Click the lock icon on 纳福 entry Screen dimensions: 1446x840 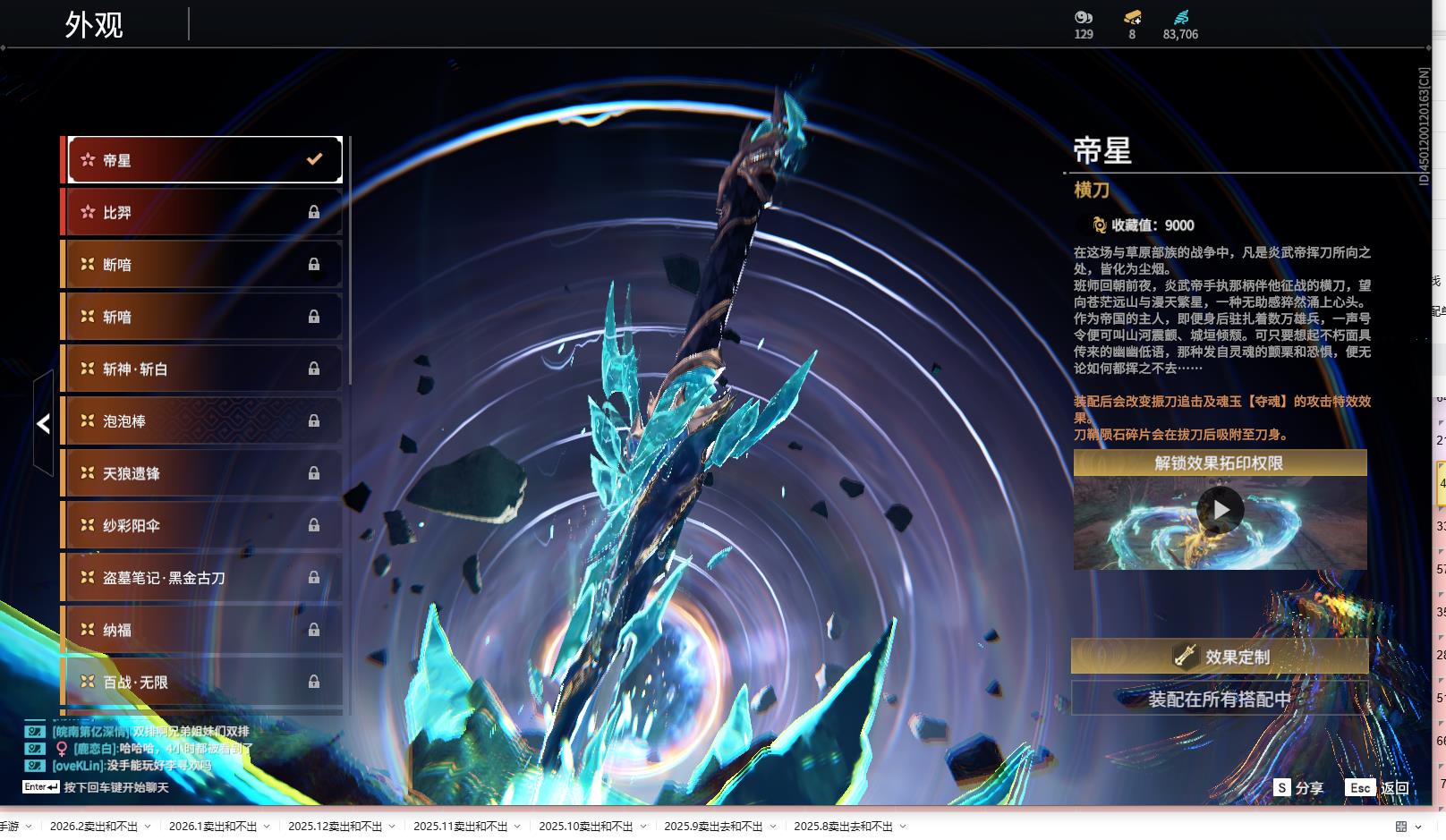[314, 630]
